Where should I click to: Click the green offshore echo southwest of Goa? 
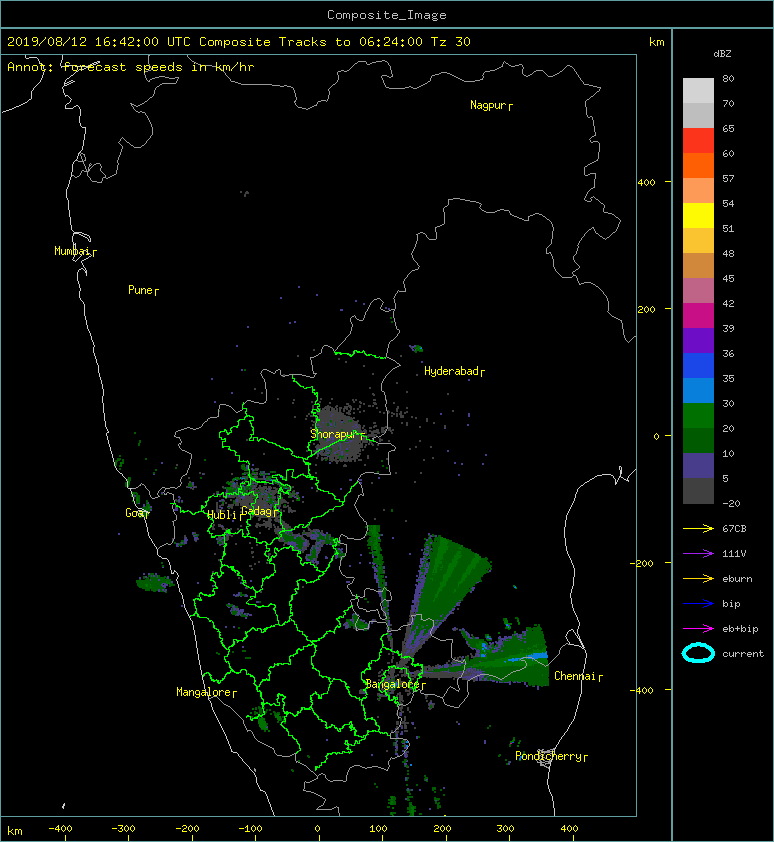154,583
